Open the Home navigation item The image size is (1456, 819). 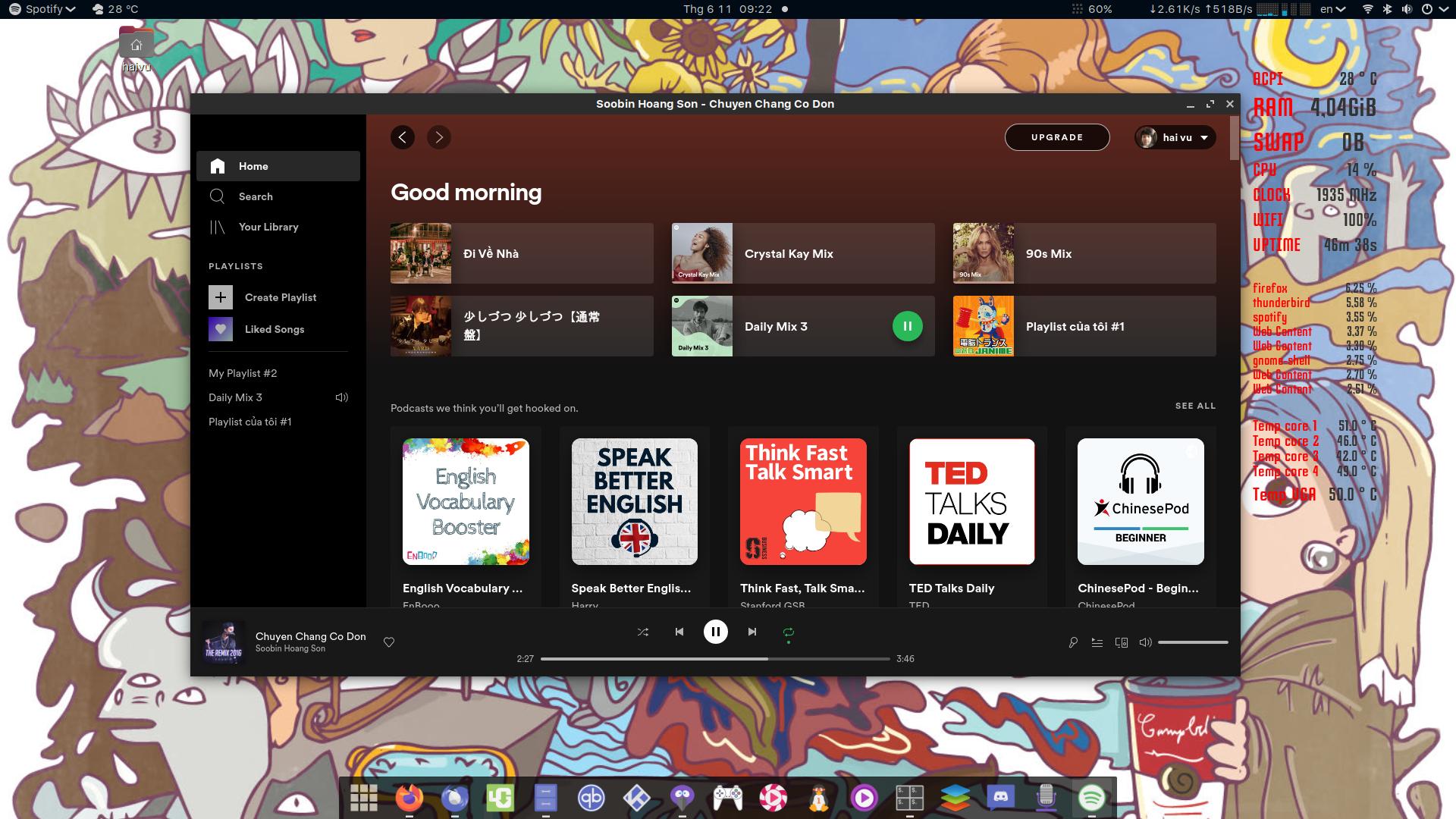(x=278, y=166)
